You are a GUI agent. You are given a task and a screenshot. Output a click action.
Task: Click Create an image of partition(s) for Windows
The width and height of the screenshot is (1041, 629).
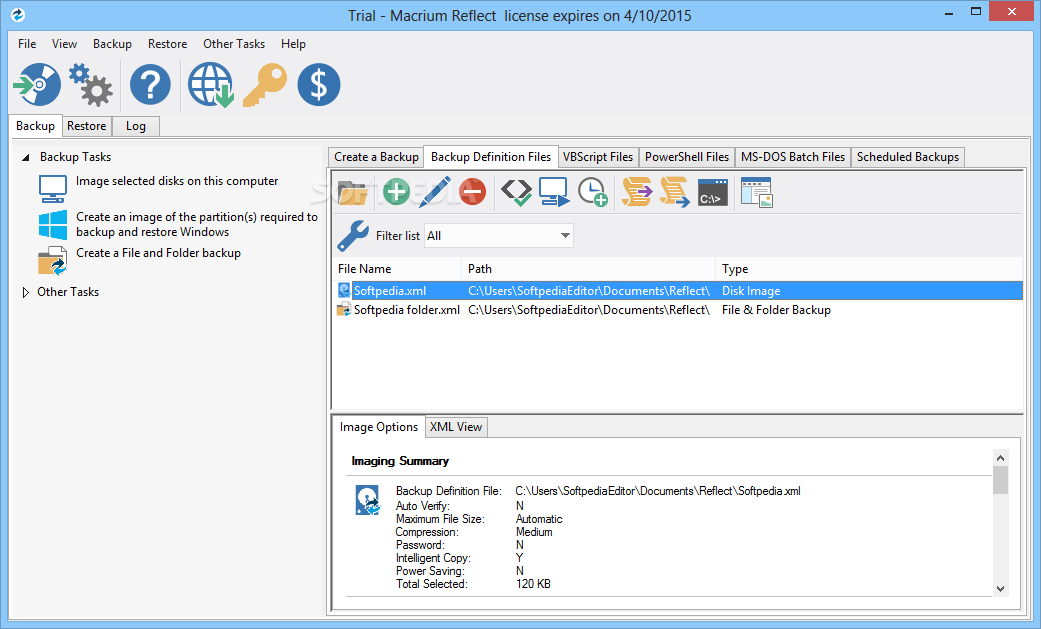(197, 225)
